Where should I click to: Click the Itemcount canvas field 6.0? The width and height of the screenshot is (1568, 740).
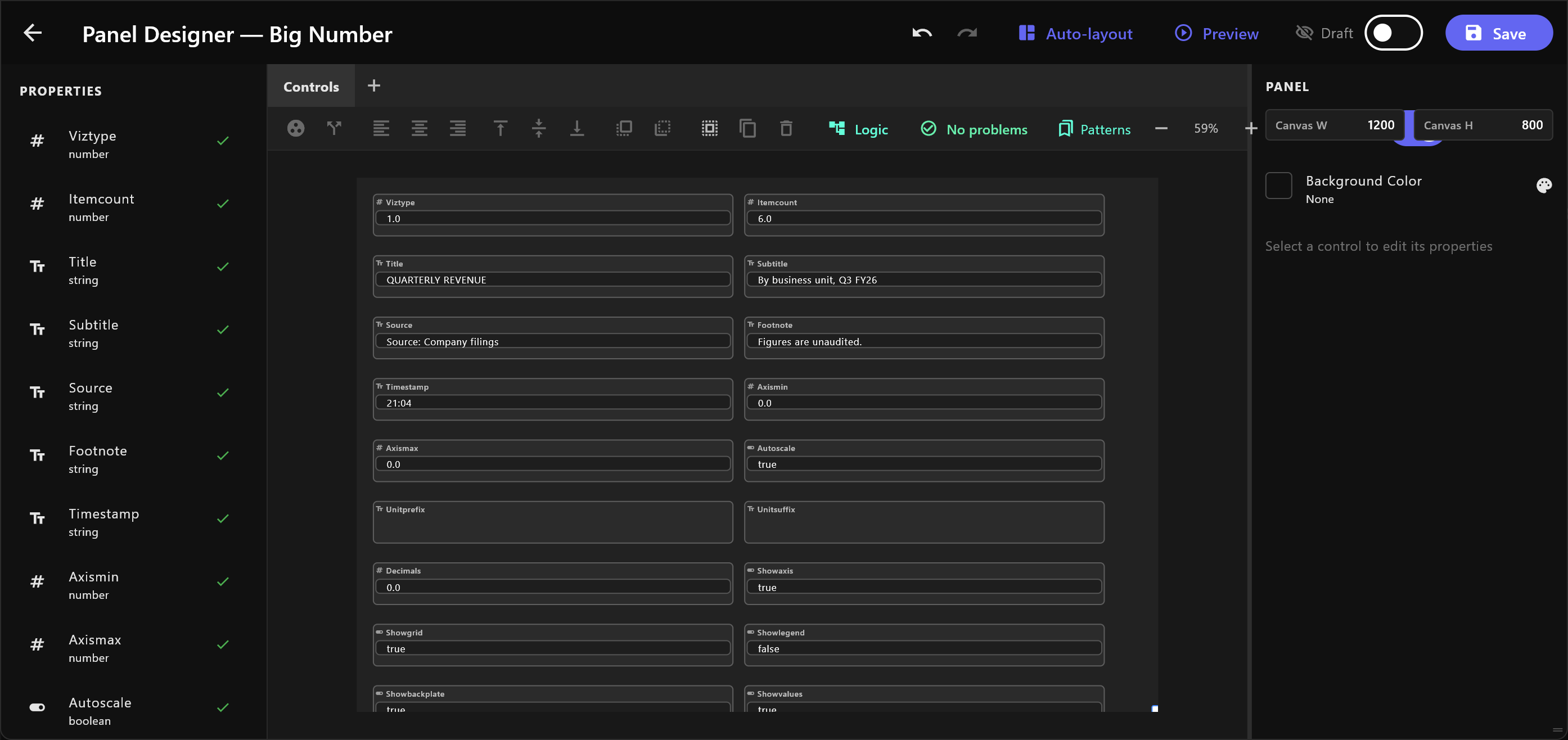coord(924,218)
